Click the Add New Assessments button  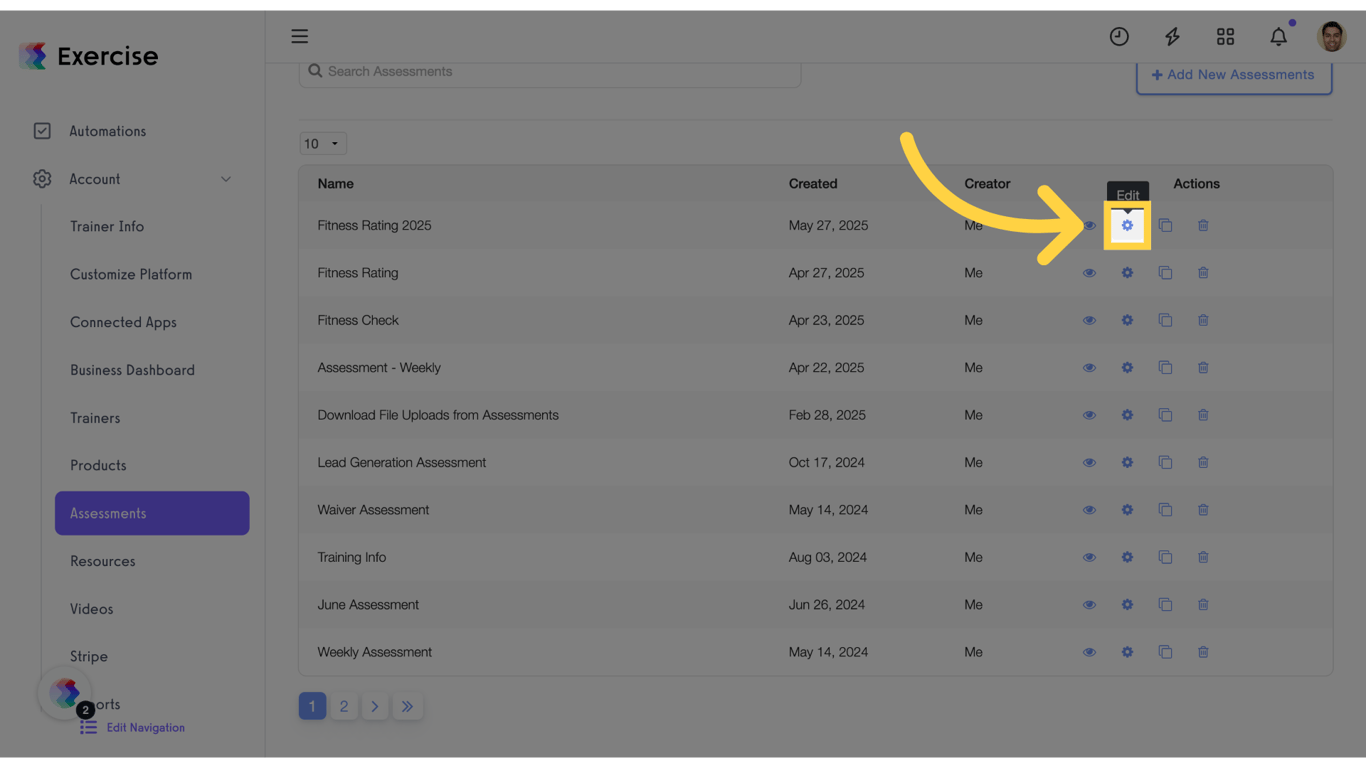tap(1234, 76)
